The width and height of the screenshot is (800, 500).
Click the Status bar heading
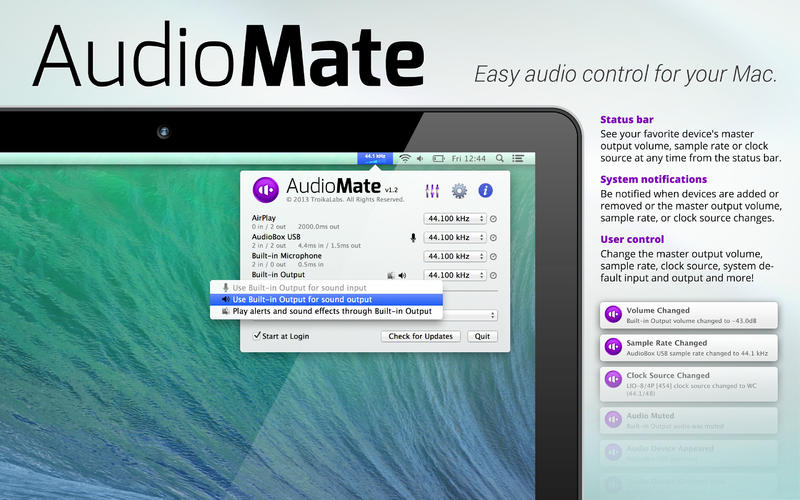click(627, 119)
